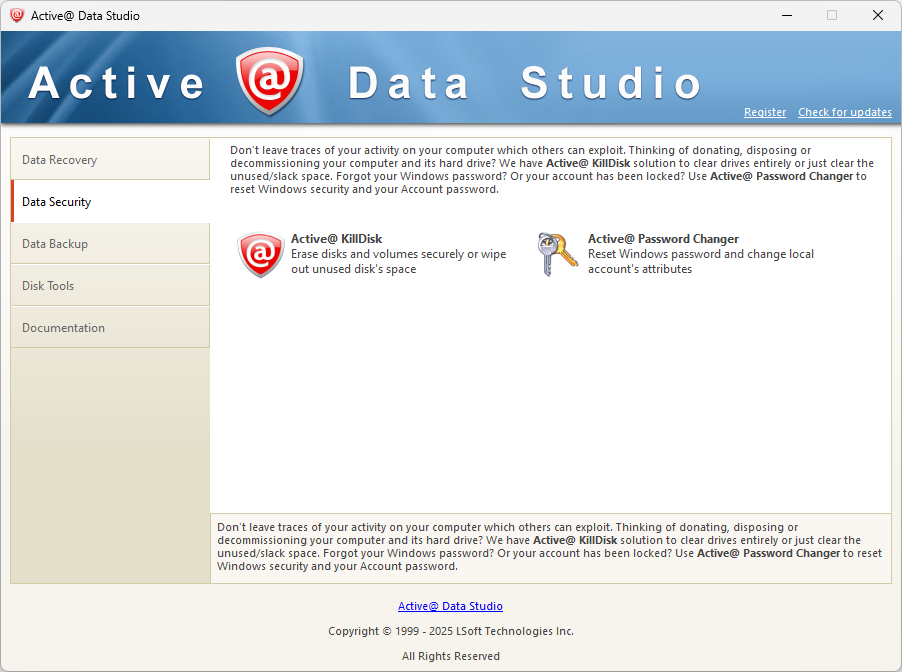Click the All Rights Reserved text
This screenshot has width=902, height=672.
coord(451,656)
